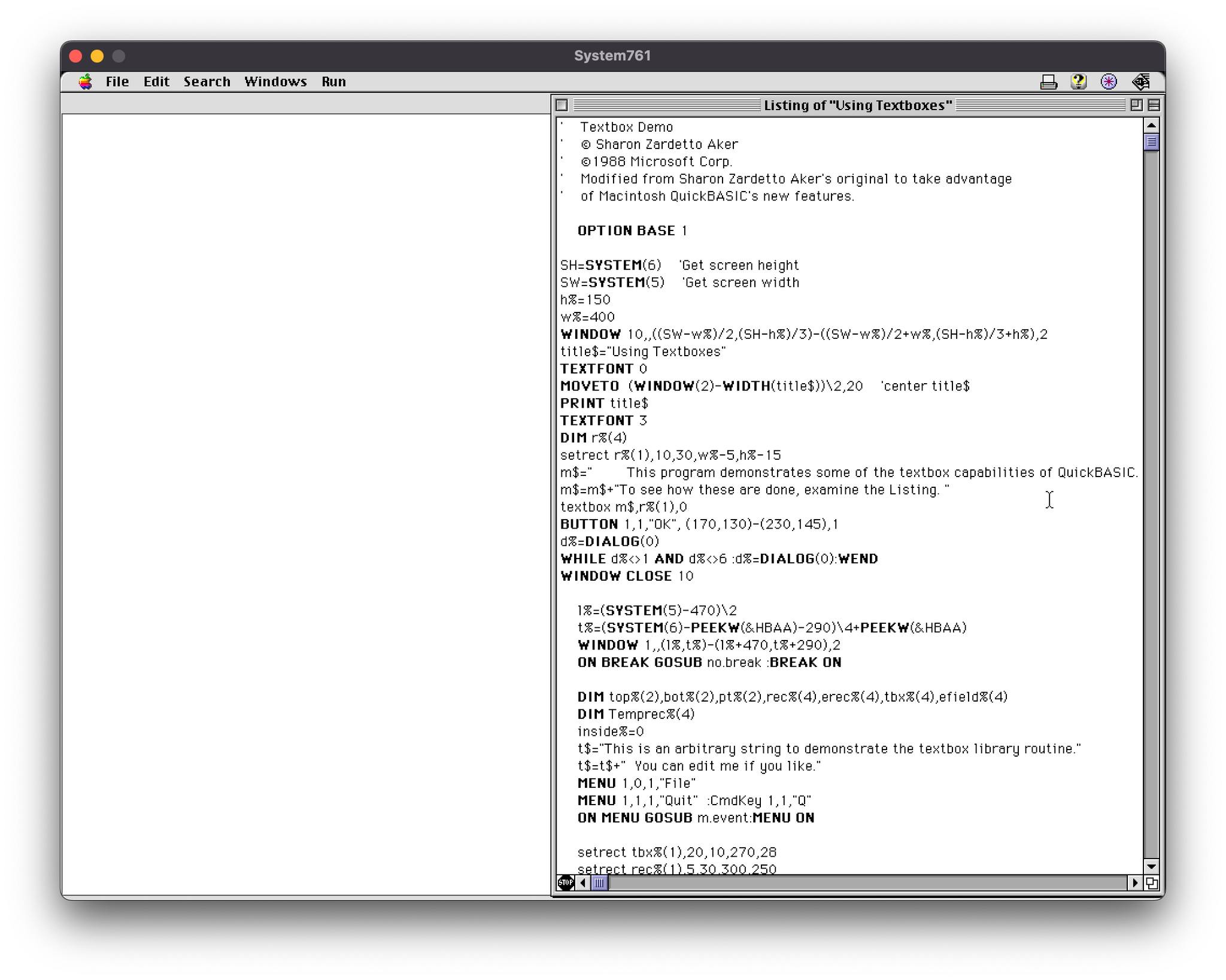Click the horizontal scrollbar left arrow

[583, 882]
